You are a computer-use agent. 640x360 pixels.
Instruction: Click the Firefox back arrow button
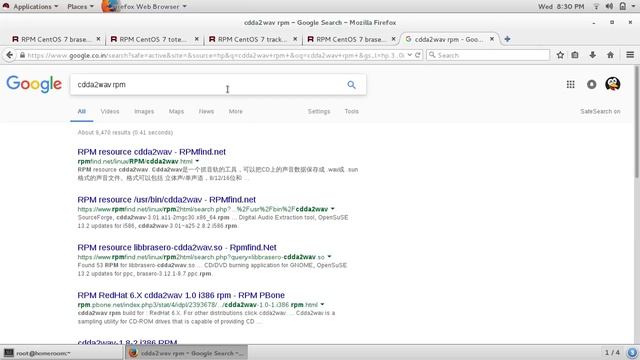click(9, 55)
